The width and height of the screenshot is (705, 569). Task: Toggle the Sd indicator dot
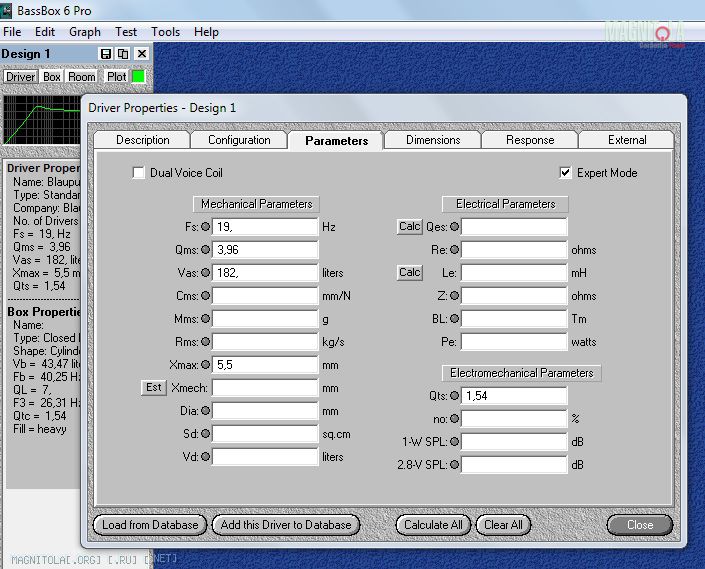[205, 434]
